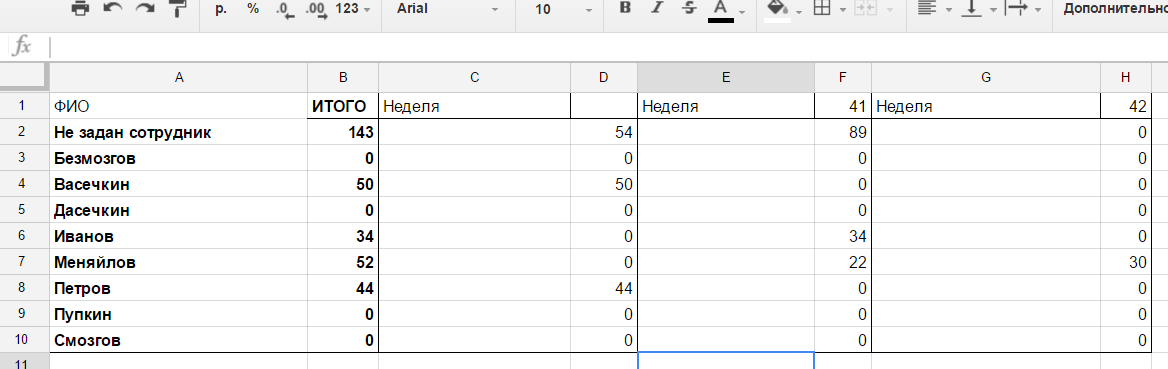Open the font size 10 dropdown
This screenshot has width=1168, height=369.
pyautogui.click(x=563, y=10)
